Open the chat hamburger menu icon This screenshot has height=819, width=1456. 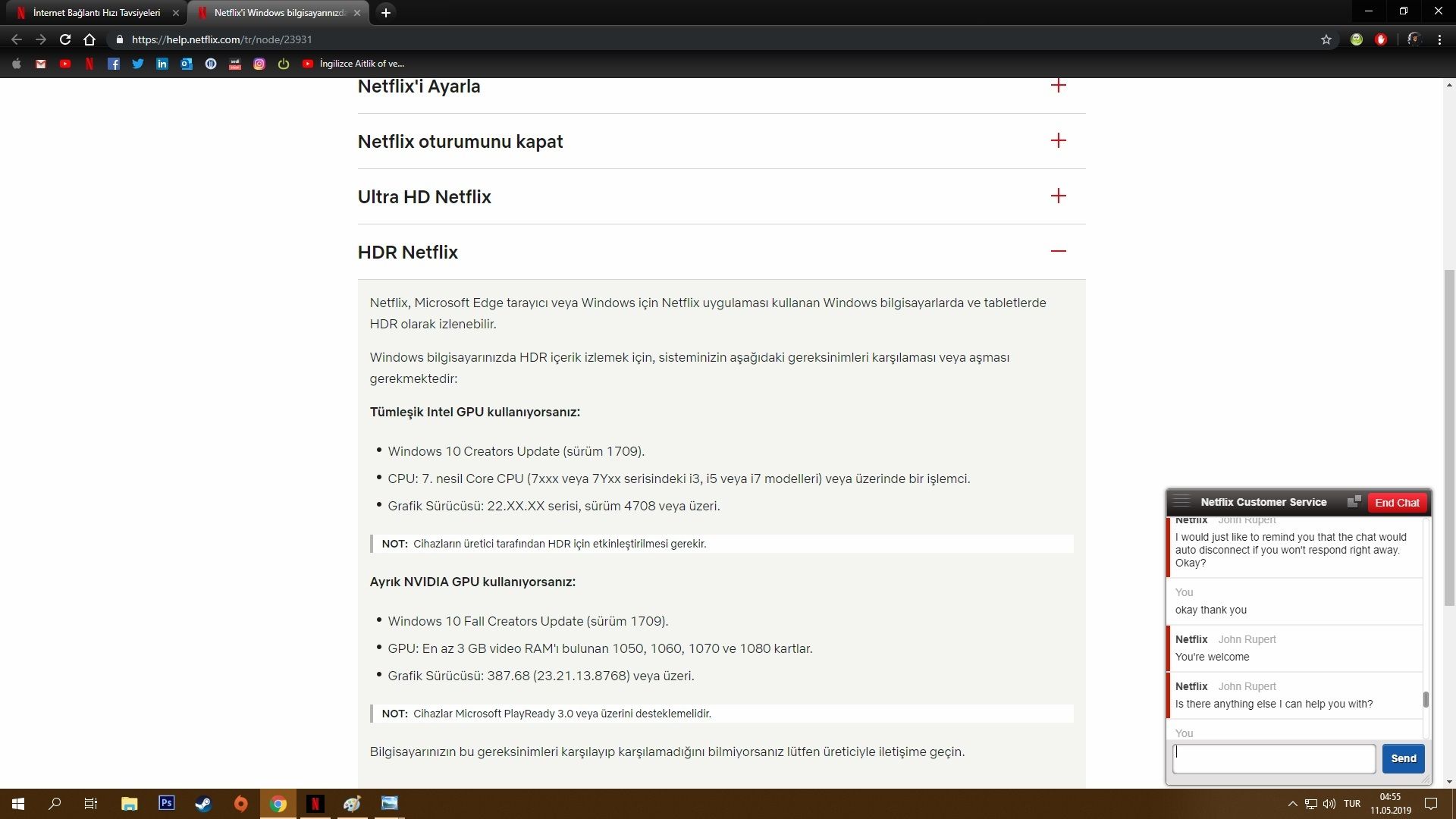(x=1181, y=501)
